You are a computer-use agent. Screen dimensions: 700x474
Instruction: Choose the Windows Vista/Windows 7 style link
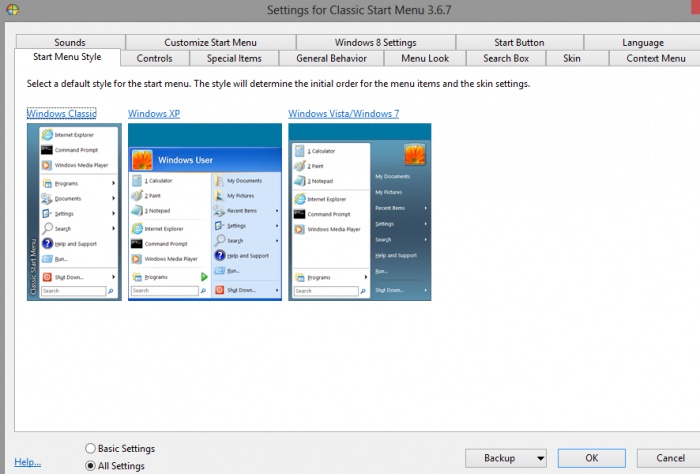pyautogui.click(x=344, y=114)
